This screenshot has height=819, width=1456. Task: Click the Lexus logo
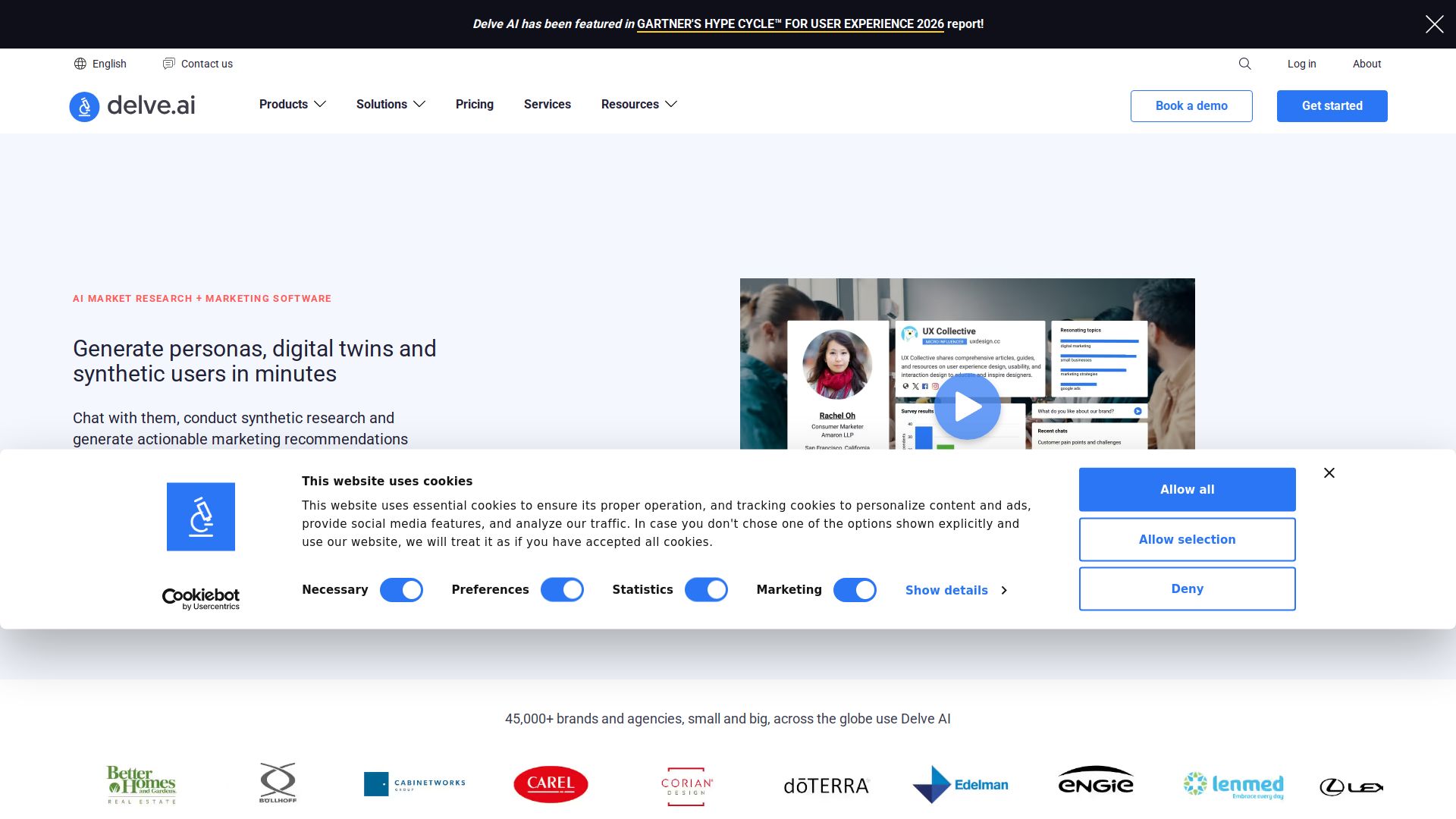point(1351,787)
